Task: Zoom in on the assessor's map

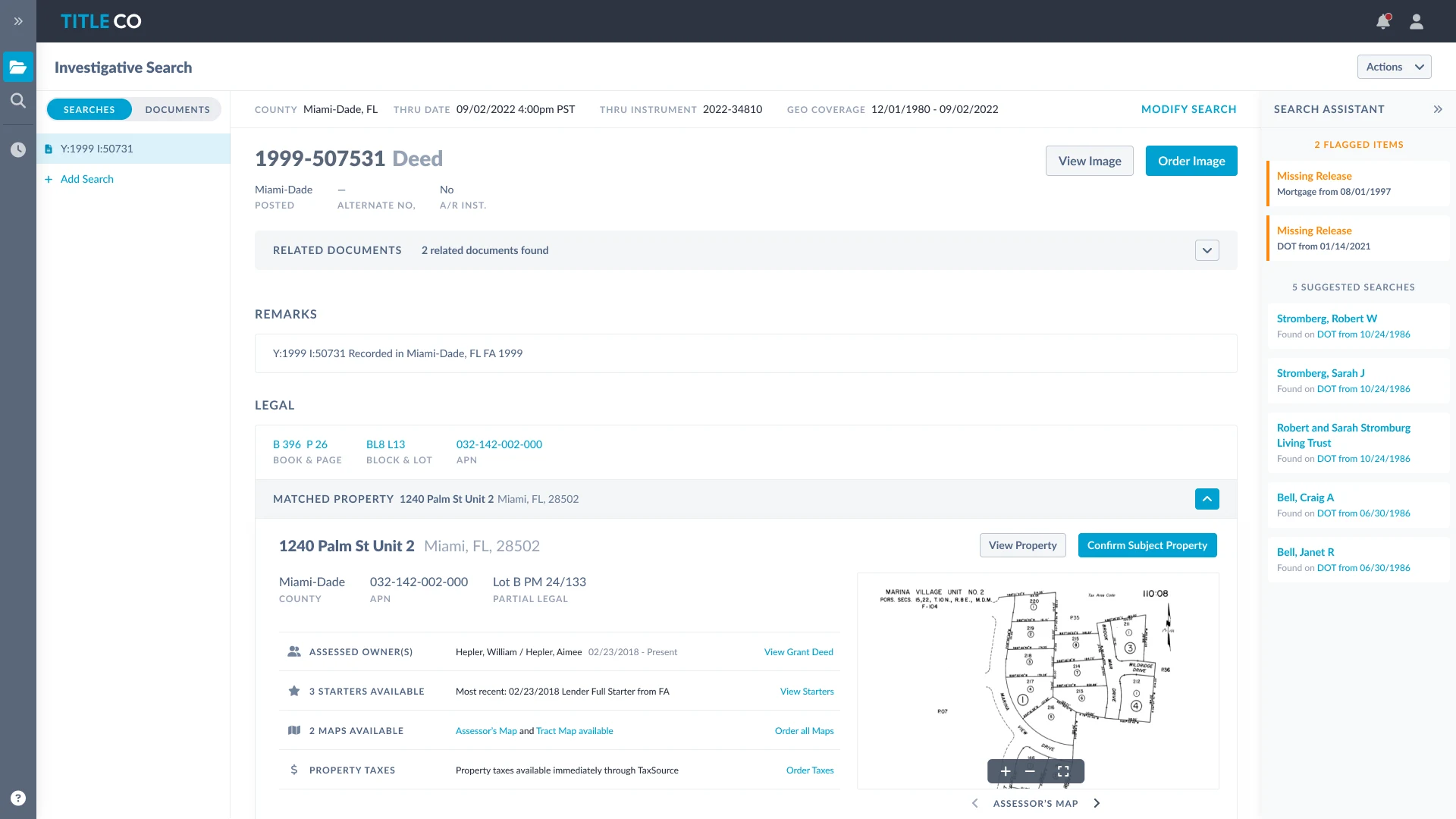Action: point(1006,771)
